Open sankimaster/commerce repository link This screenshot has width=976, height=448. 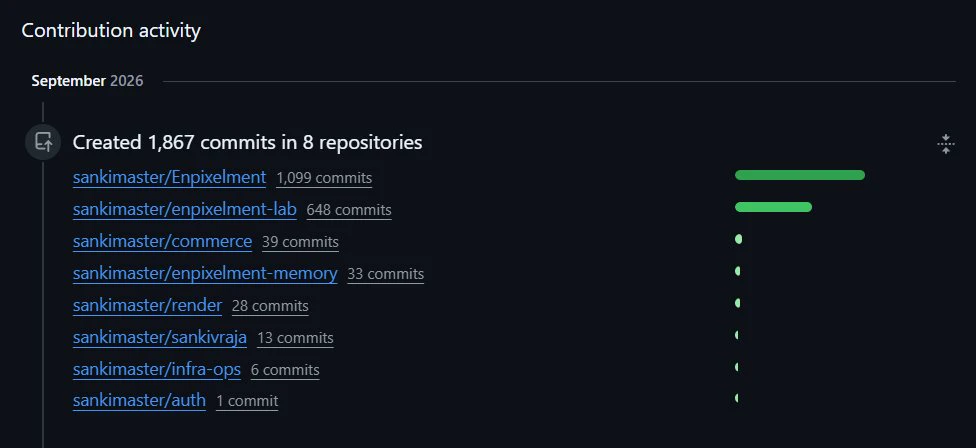[162, 241]
